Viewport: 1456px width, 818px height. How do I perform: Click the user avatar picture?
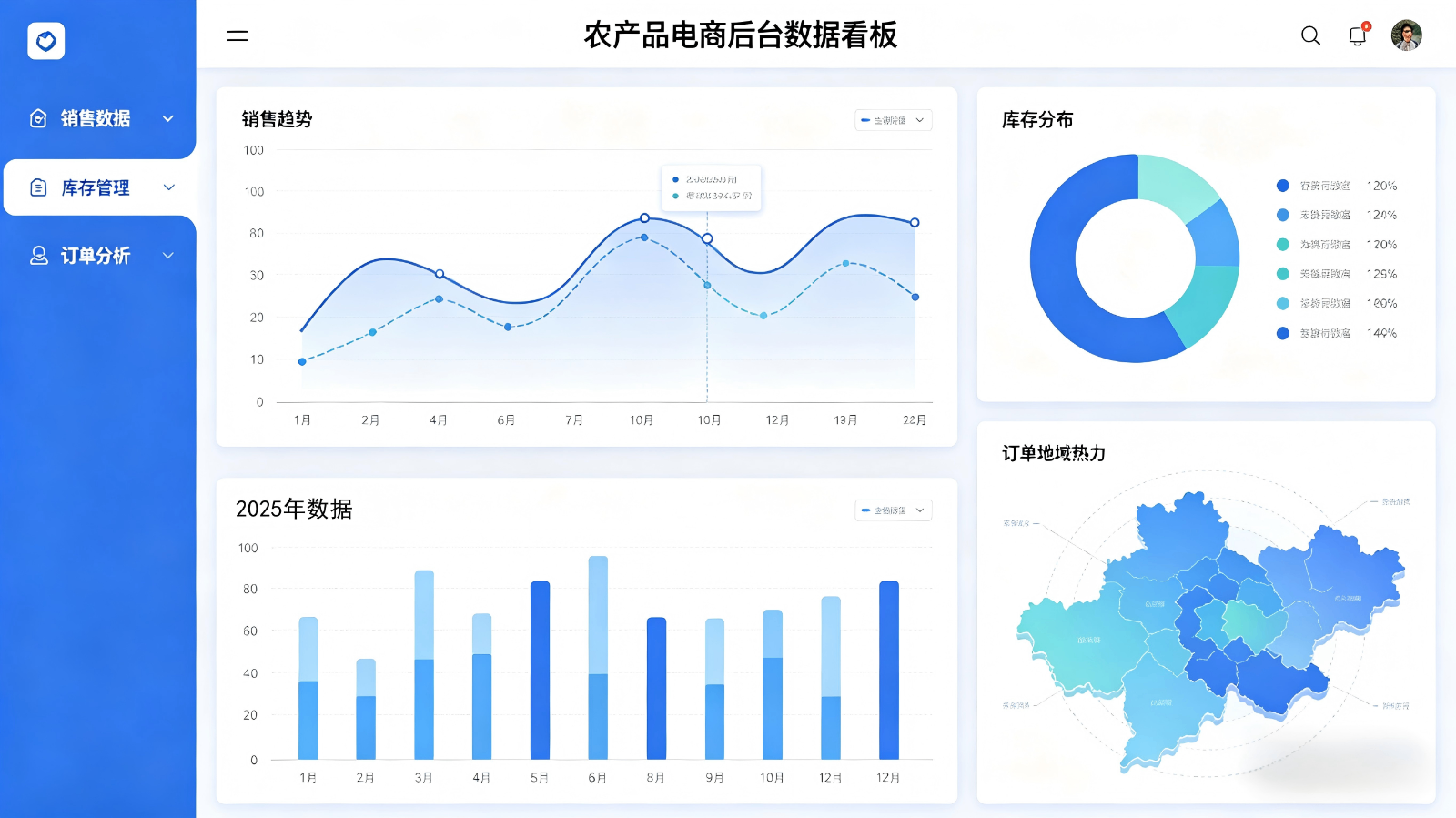point(1406,35)
